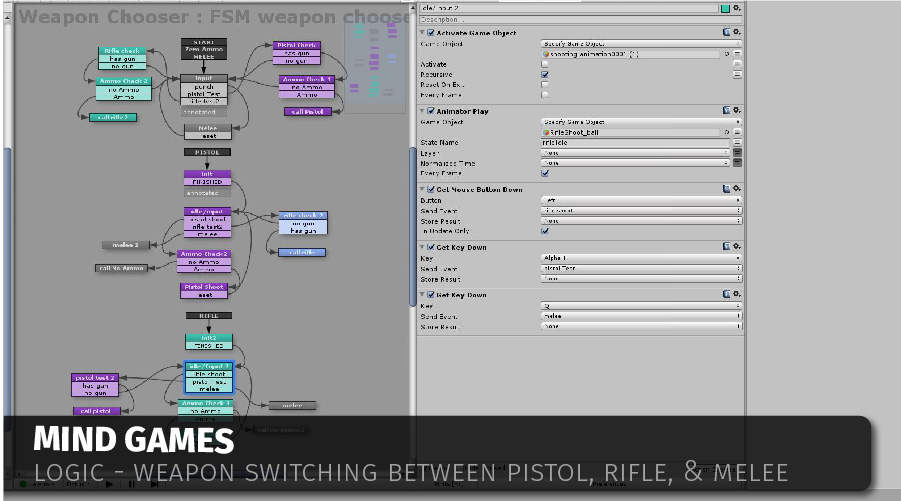Open the Key dropdown showing Alpha 1
Image resolution: width=901 pixels, height=501 pixels.
point(640,258)
